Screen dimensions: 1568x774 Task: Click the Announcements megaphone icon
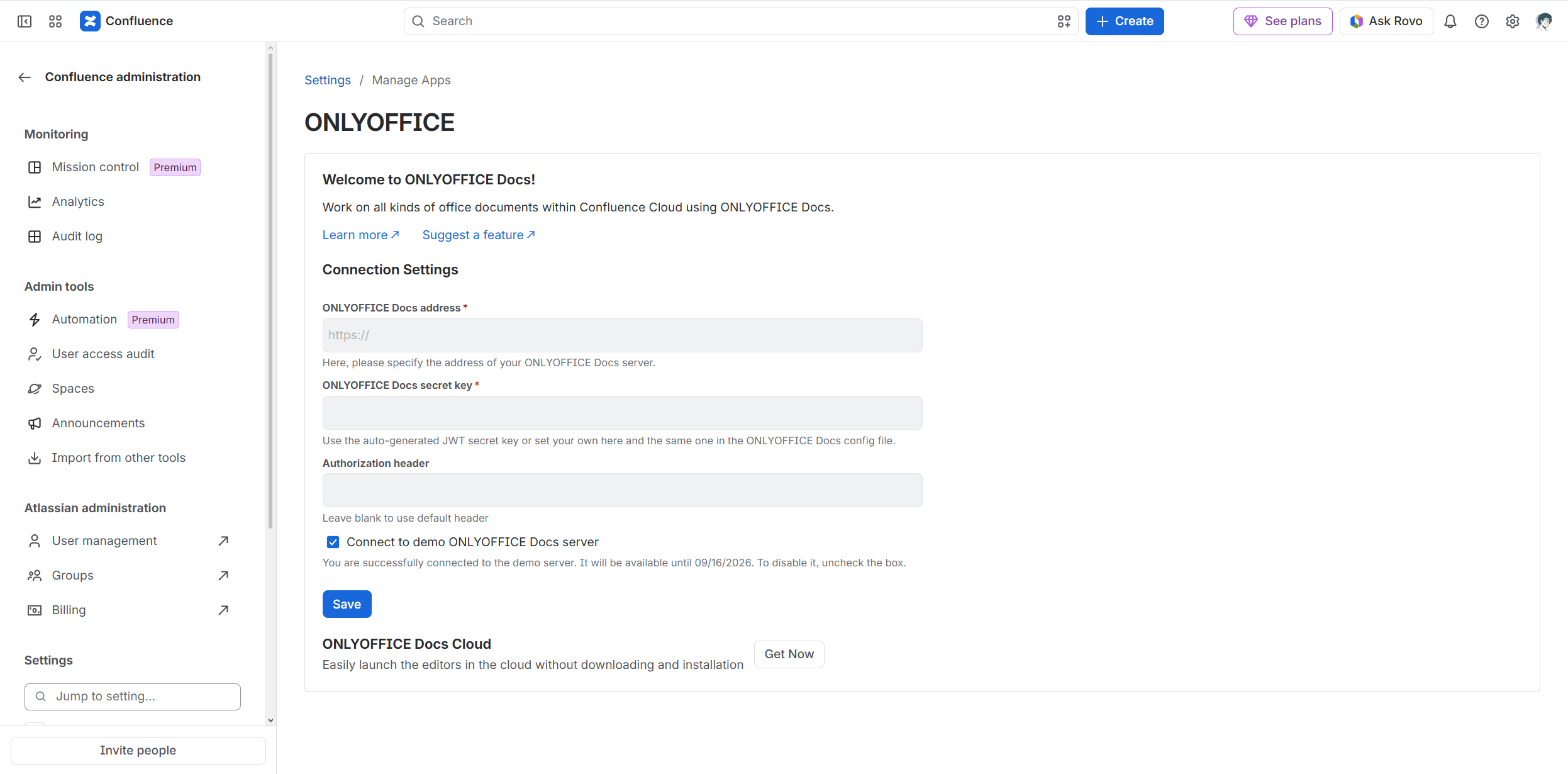tap(35, 423)
